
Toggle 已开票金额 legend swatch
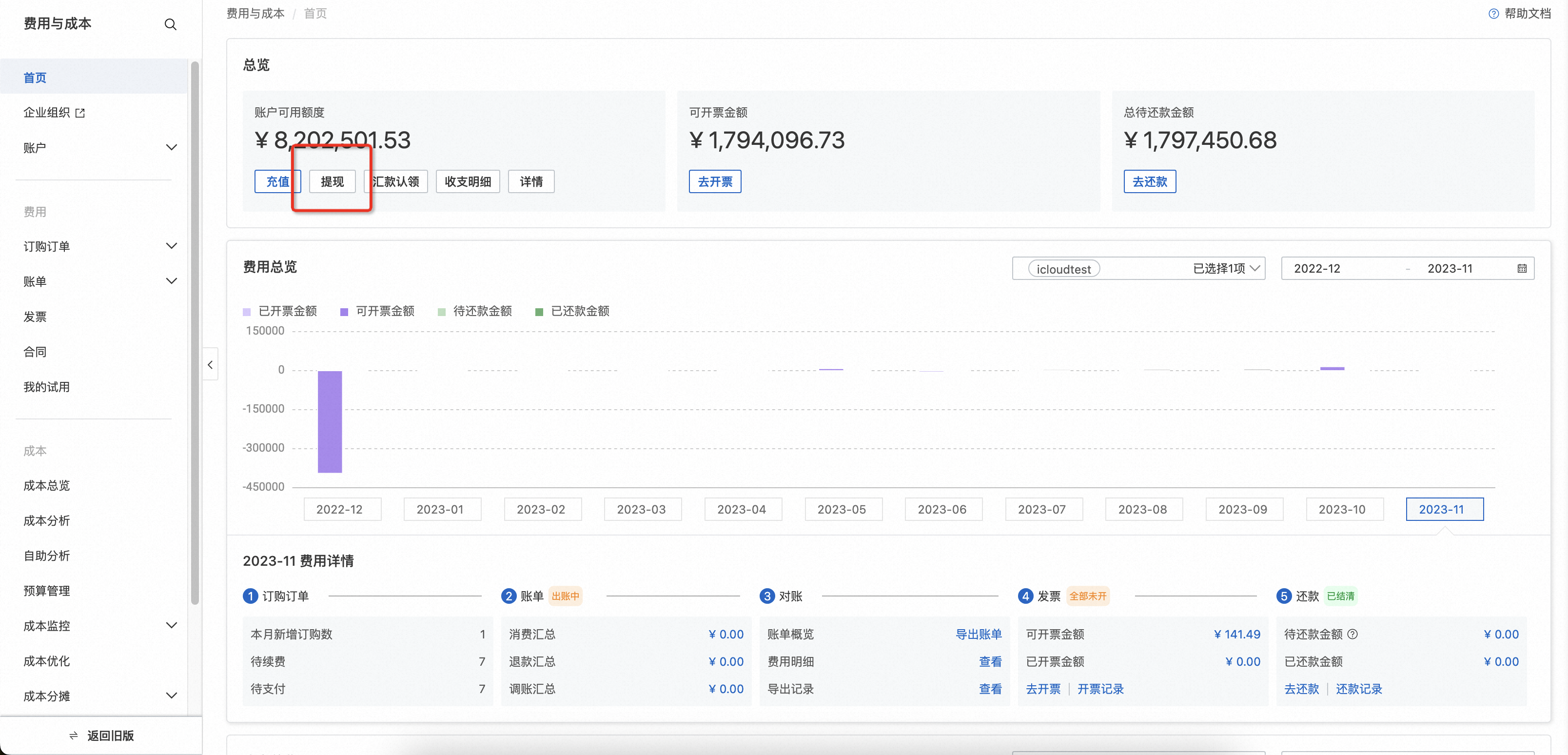tap(247, 312)
